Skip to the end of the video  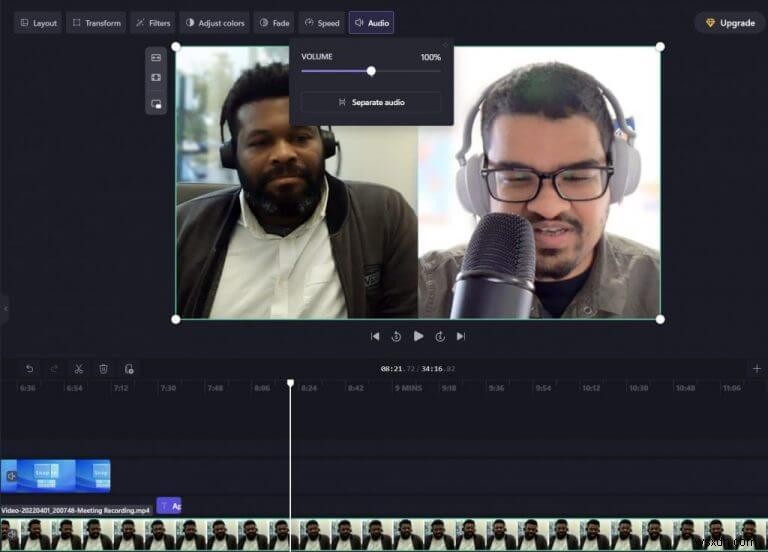(x=461, y=336)
